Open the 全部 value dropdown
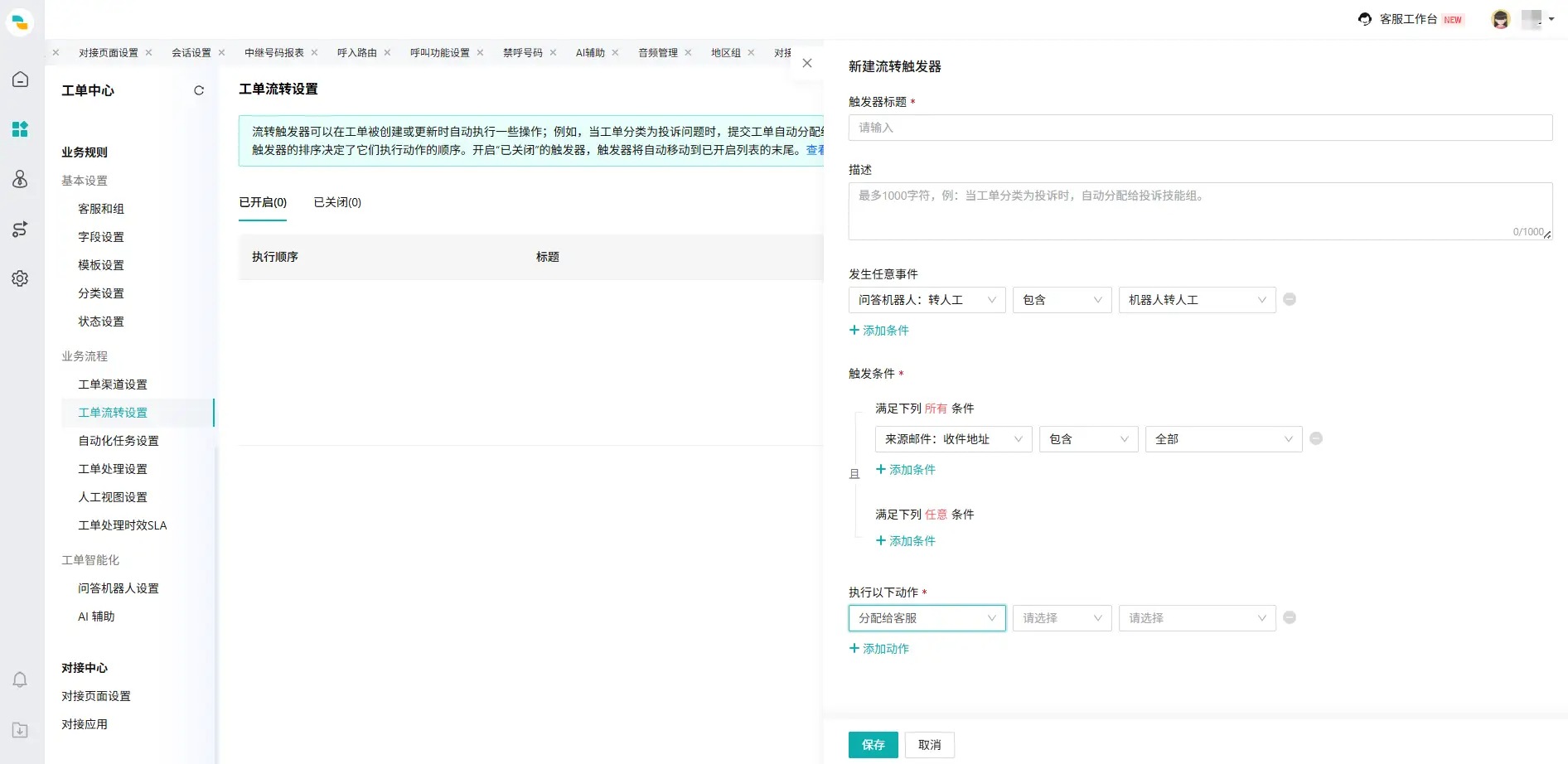1568x764 pixels. click(x=1223, y=439)
